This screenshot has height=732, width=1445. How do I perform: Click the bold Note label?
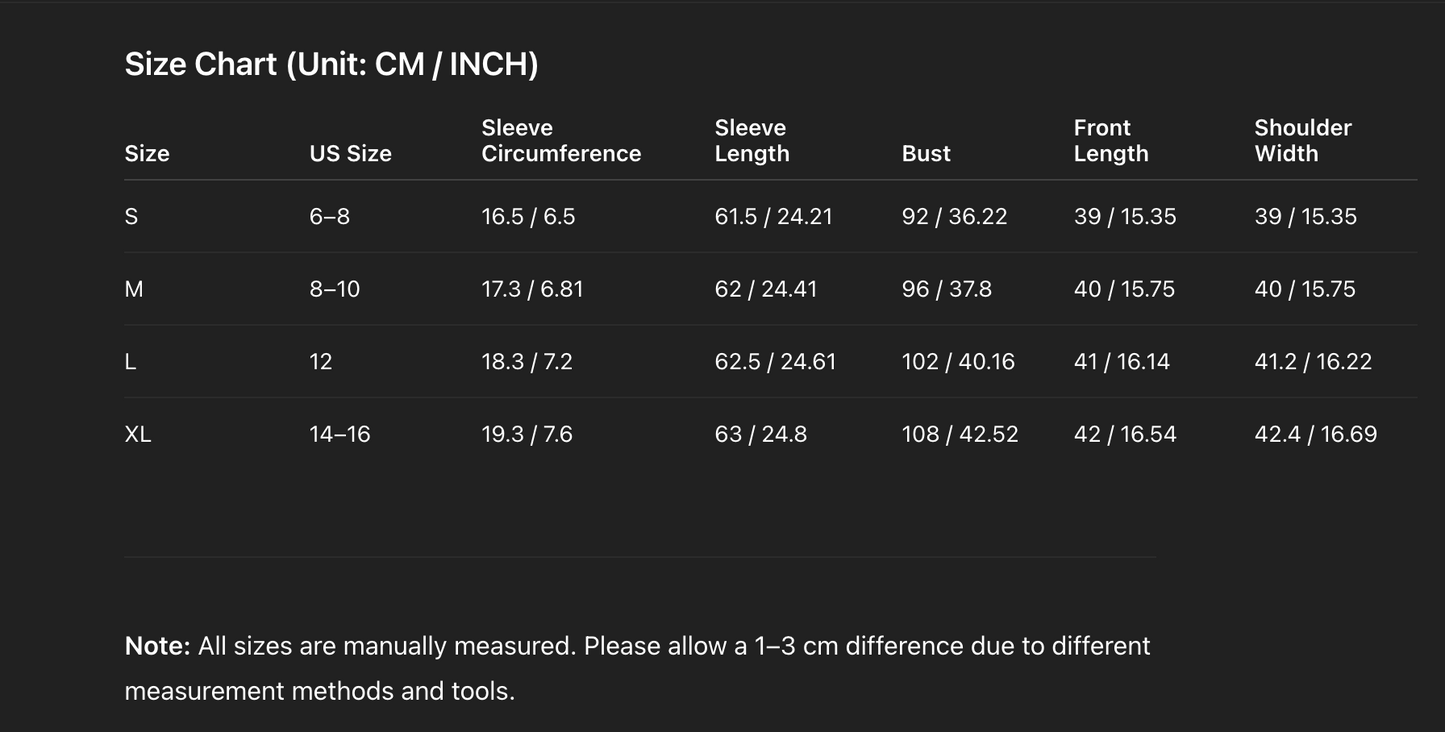(x=157, y=646)
